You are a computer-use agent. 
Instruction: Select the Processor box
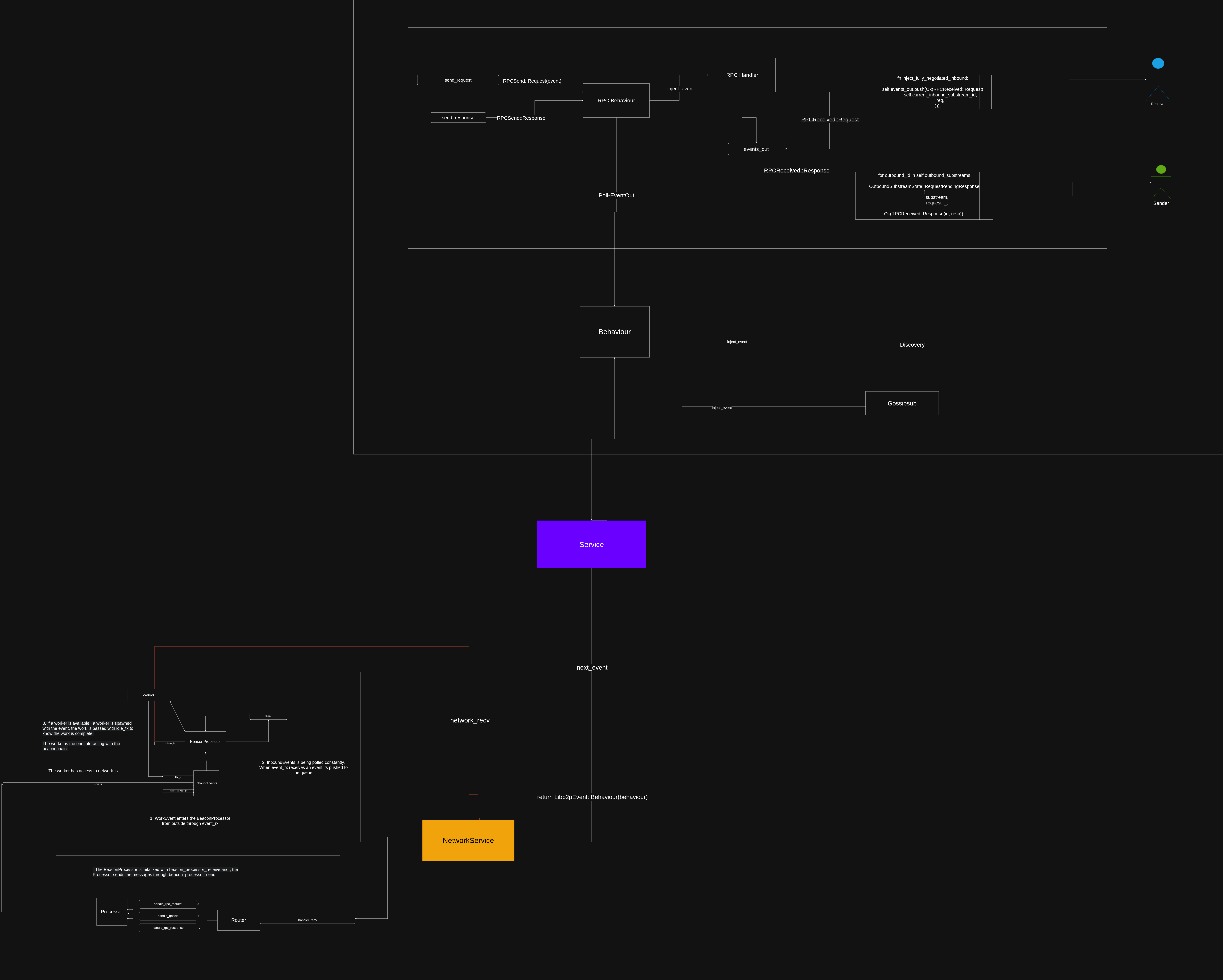coord(112,912)
